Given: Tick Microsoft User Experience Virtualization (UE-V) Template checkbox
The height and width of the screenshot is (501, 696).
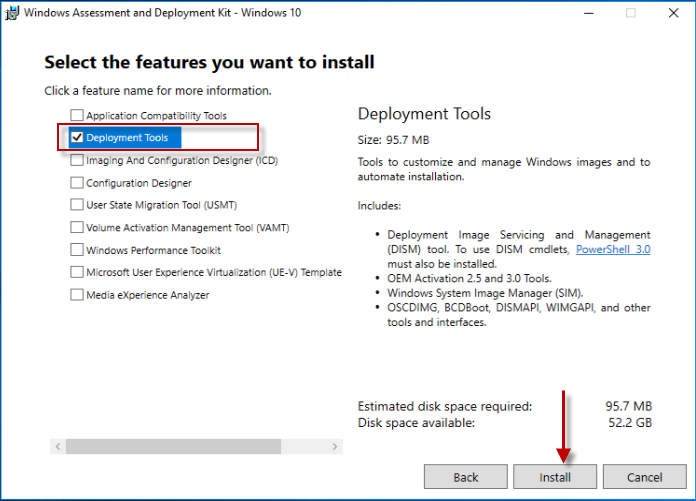Looking at the screenshot, I should 77,272.
